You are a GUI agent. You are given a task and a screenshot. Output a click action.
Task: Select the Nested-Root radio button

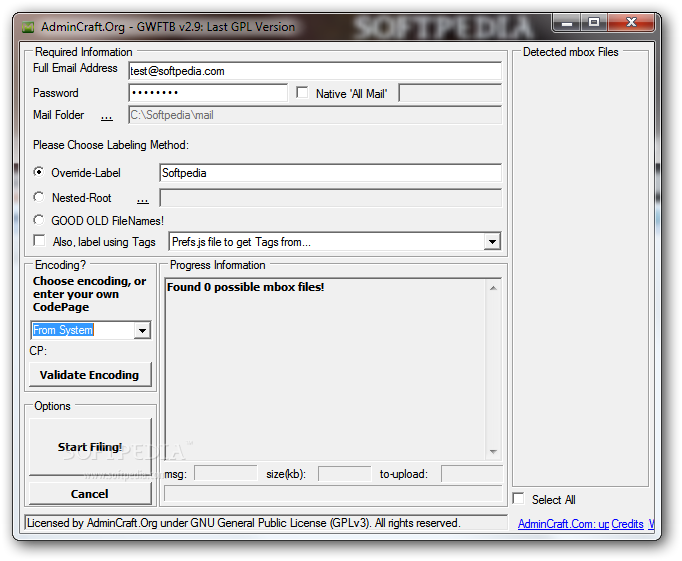(39, 197)
